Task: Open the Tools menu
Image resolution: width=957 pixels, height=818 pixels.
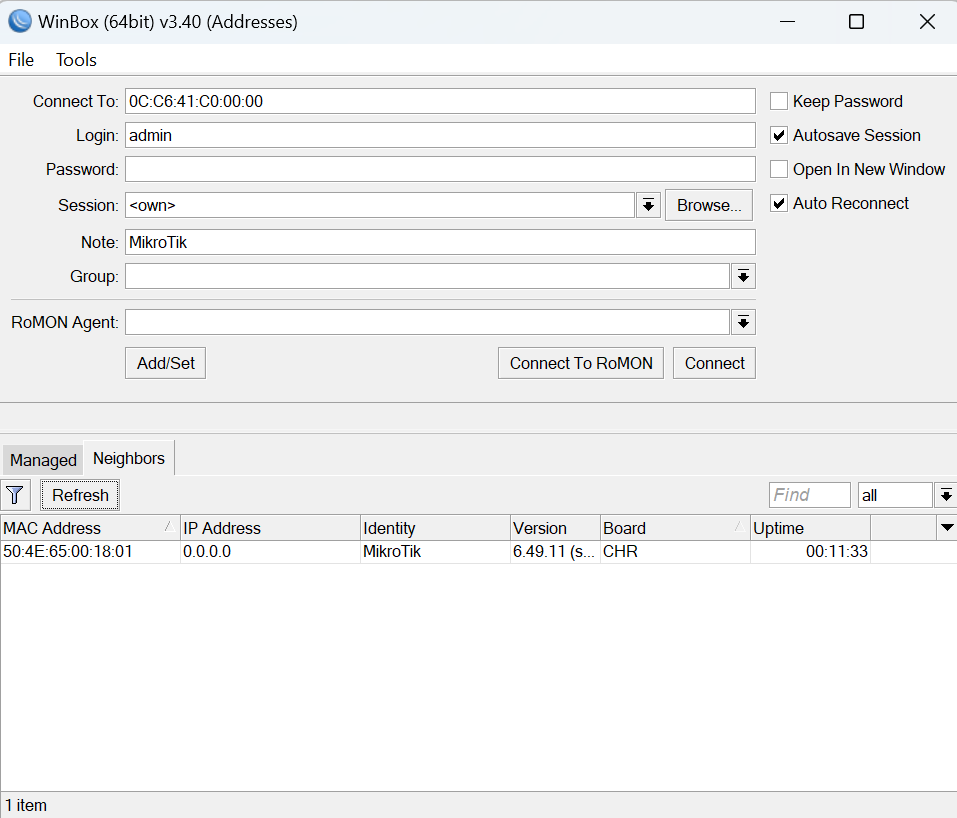Action: 76,60
